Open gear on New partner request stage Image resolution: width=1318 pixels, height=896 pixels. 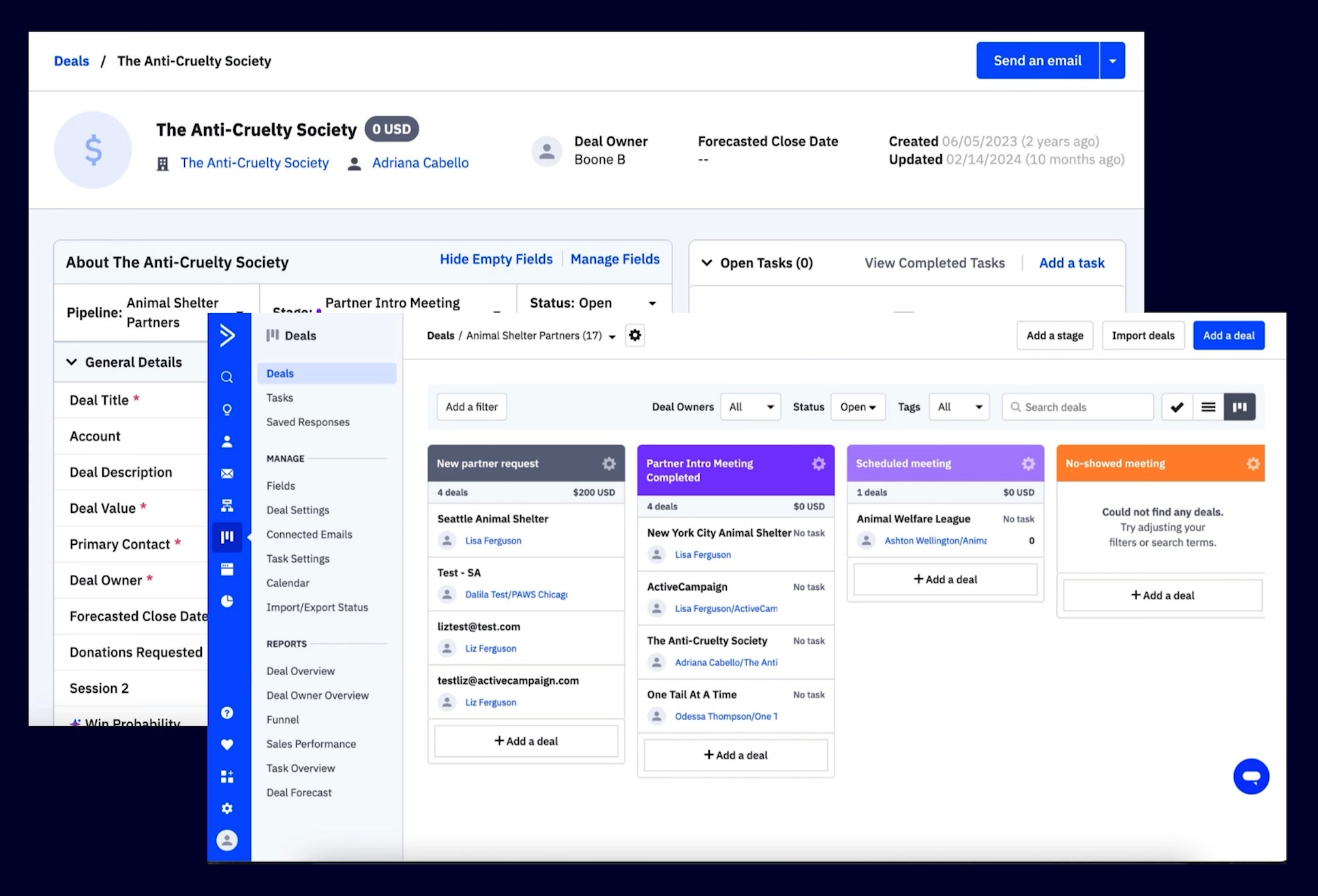609,464
